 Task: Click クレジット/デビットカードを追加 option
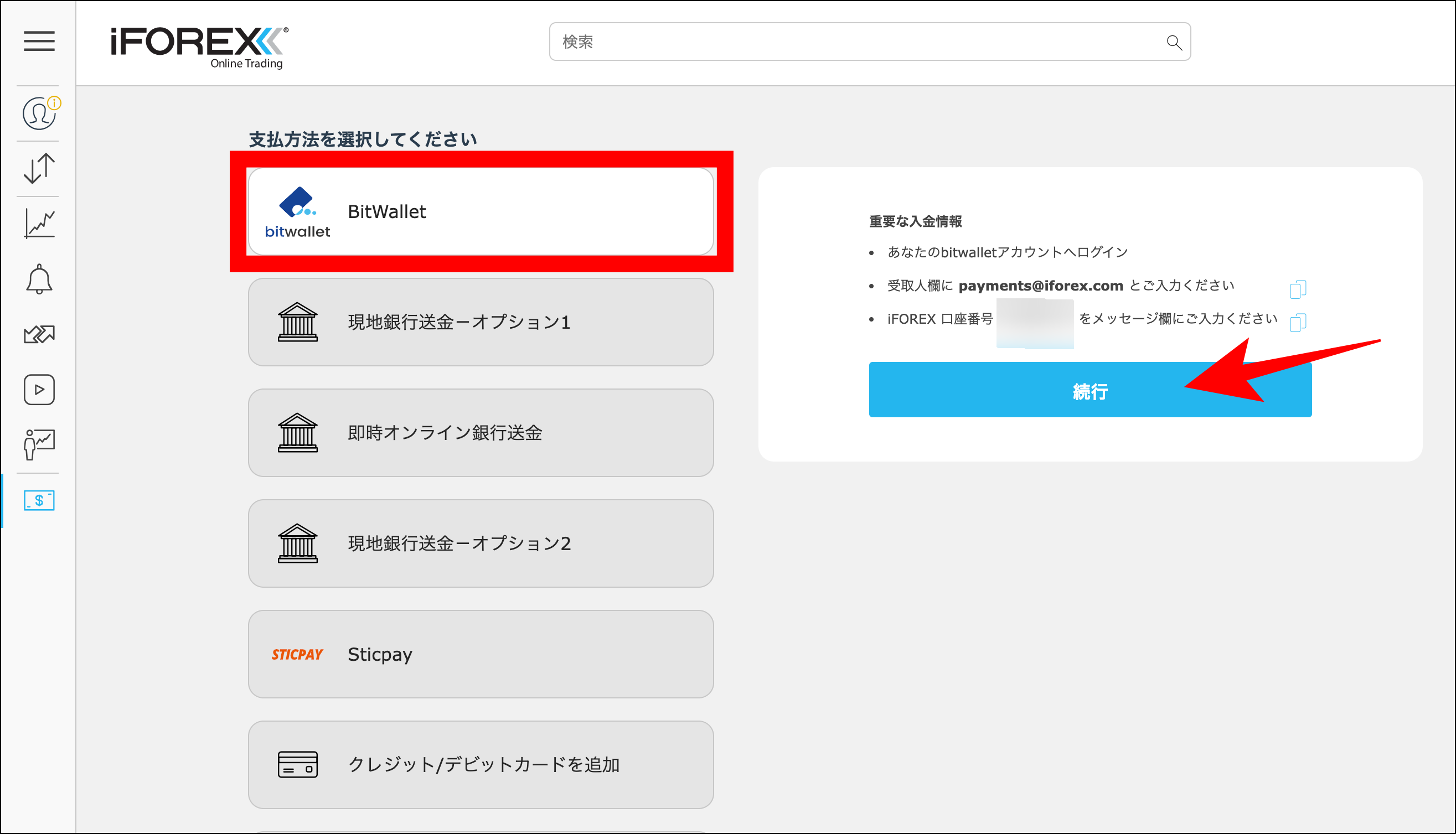point(480,764)
